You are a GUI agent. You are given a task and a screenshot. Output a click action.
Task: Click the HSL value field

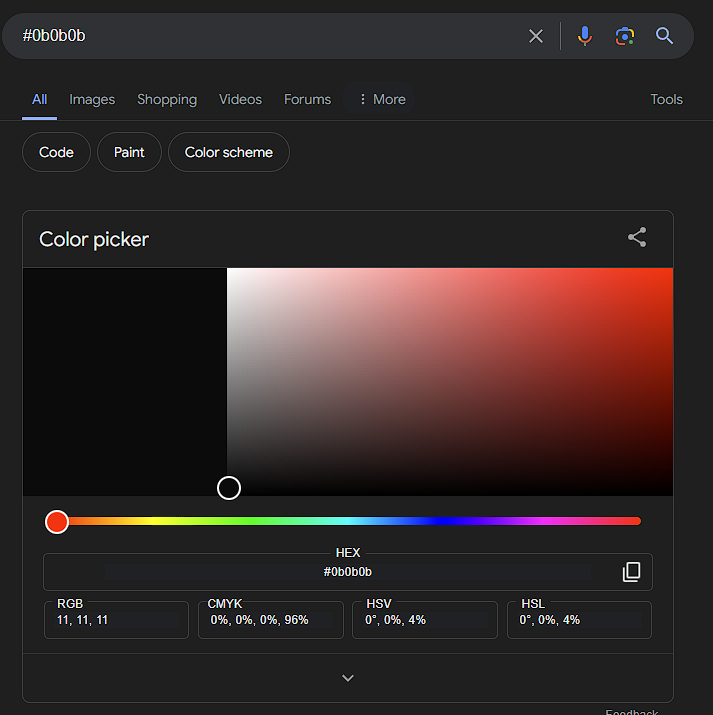[x=579, y=620]
